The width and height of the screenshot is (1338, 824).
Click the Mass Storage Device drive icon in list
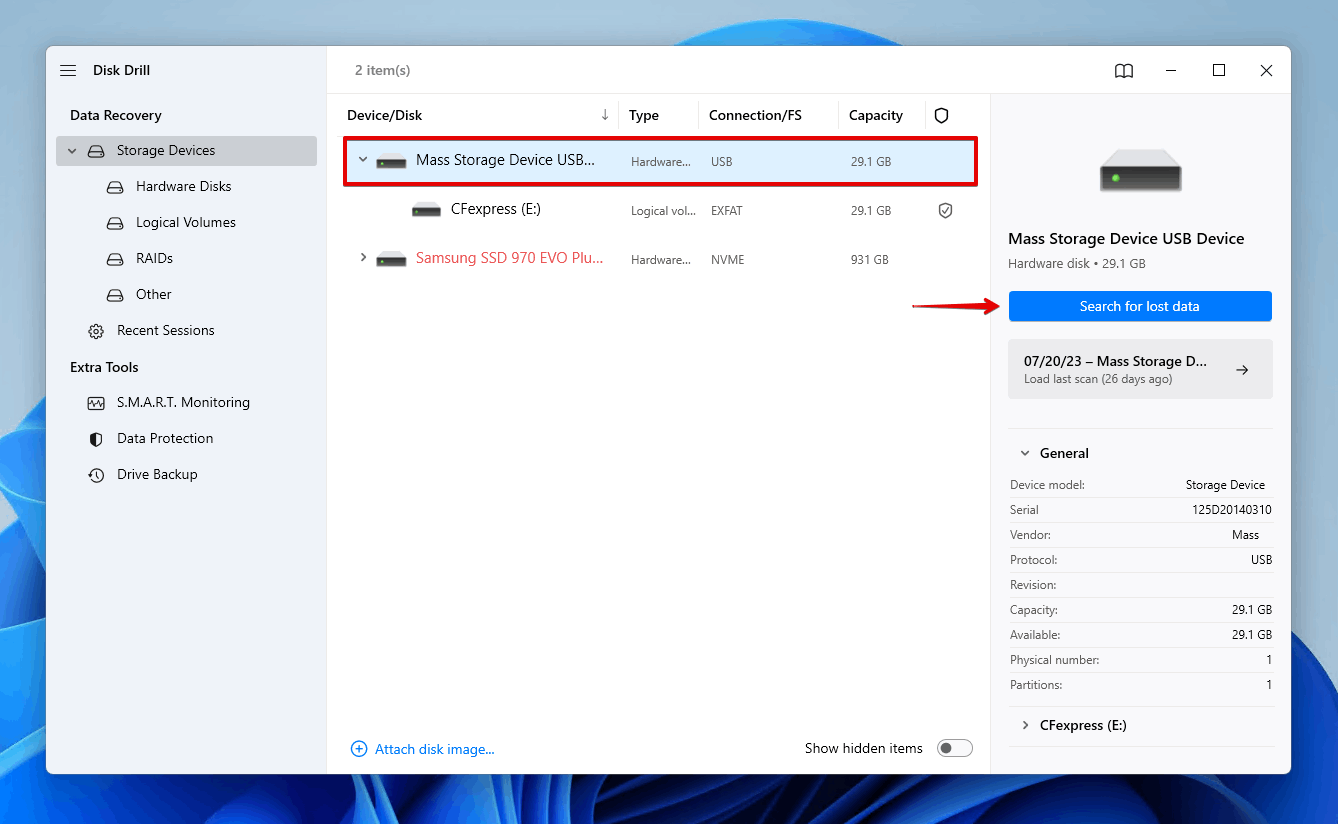[x=391, y=161]
